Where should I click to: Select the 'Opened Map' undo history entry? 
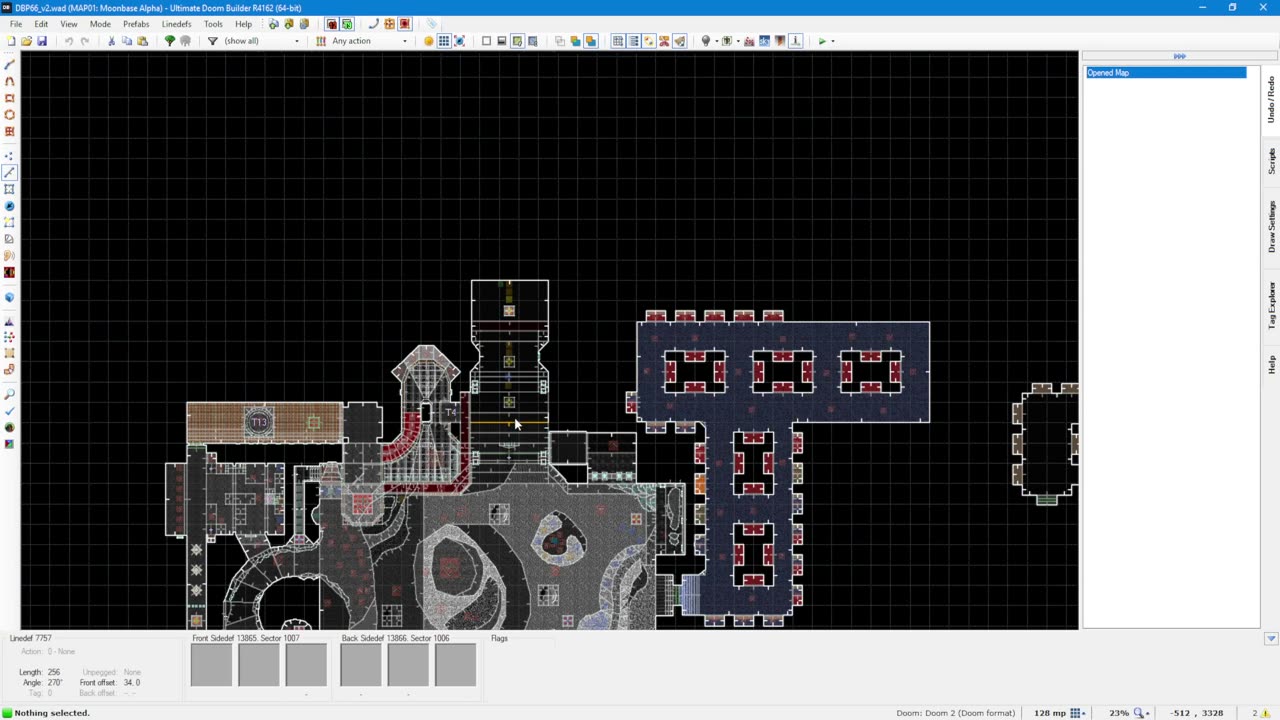tap(1166, 73)
